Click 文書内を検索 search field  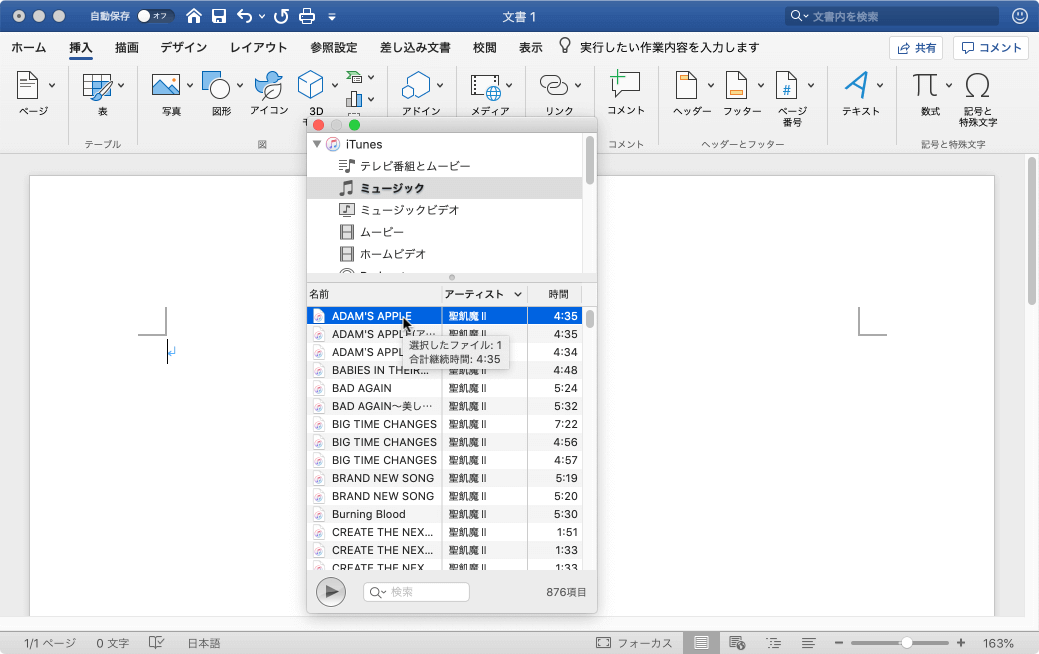892,17
